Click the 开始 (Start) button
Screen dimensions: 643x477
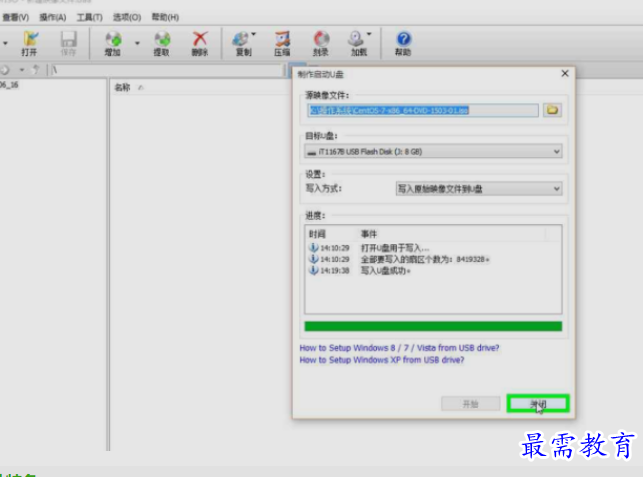click(470, 404)
